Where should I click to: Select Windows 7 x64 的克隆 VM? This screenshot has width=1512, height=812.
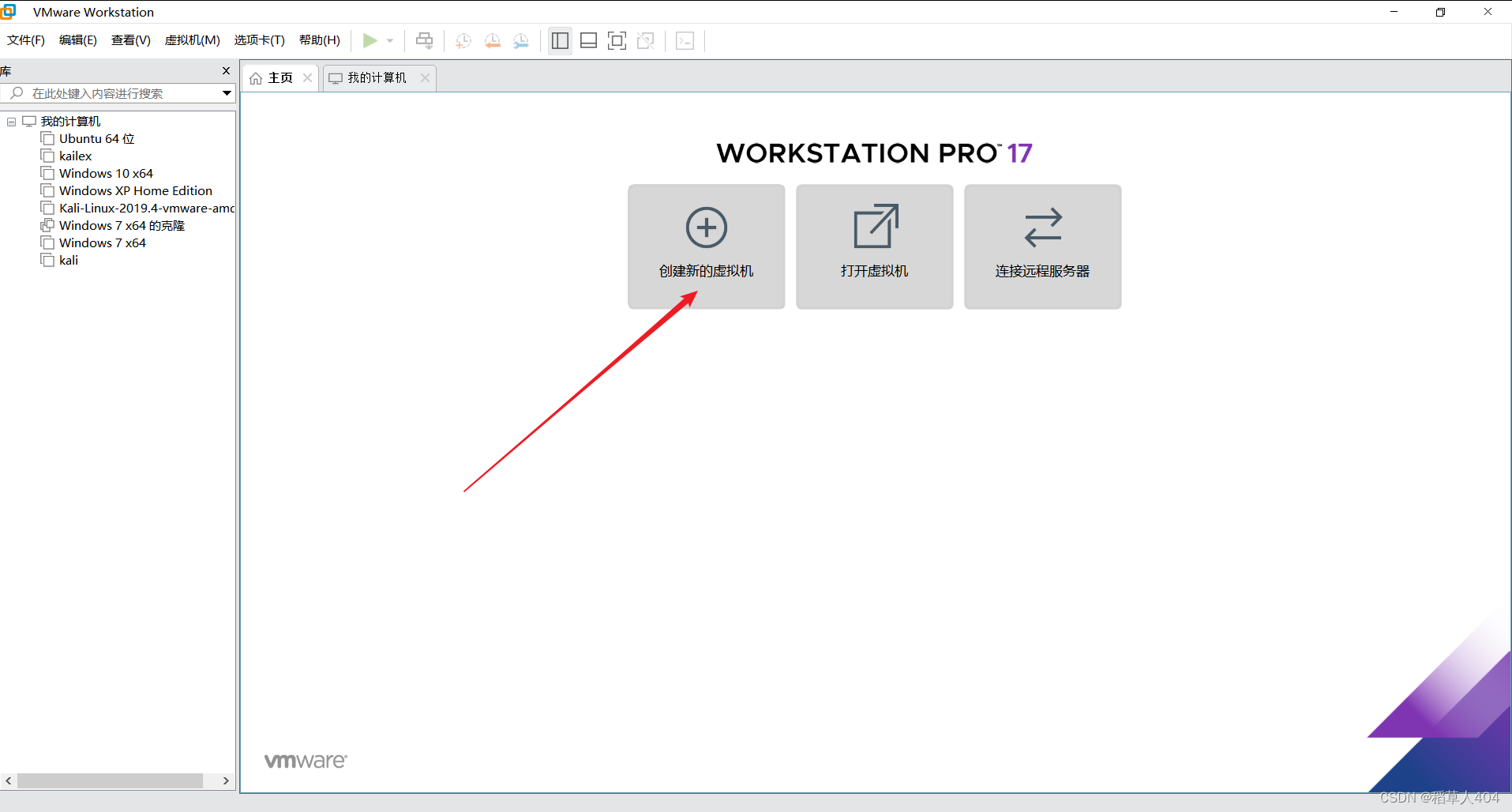pos(122,226)
